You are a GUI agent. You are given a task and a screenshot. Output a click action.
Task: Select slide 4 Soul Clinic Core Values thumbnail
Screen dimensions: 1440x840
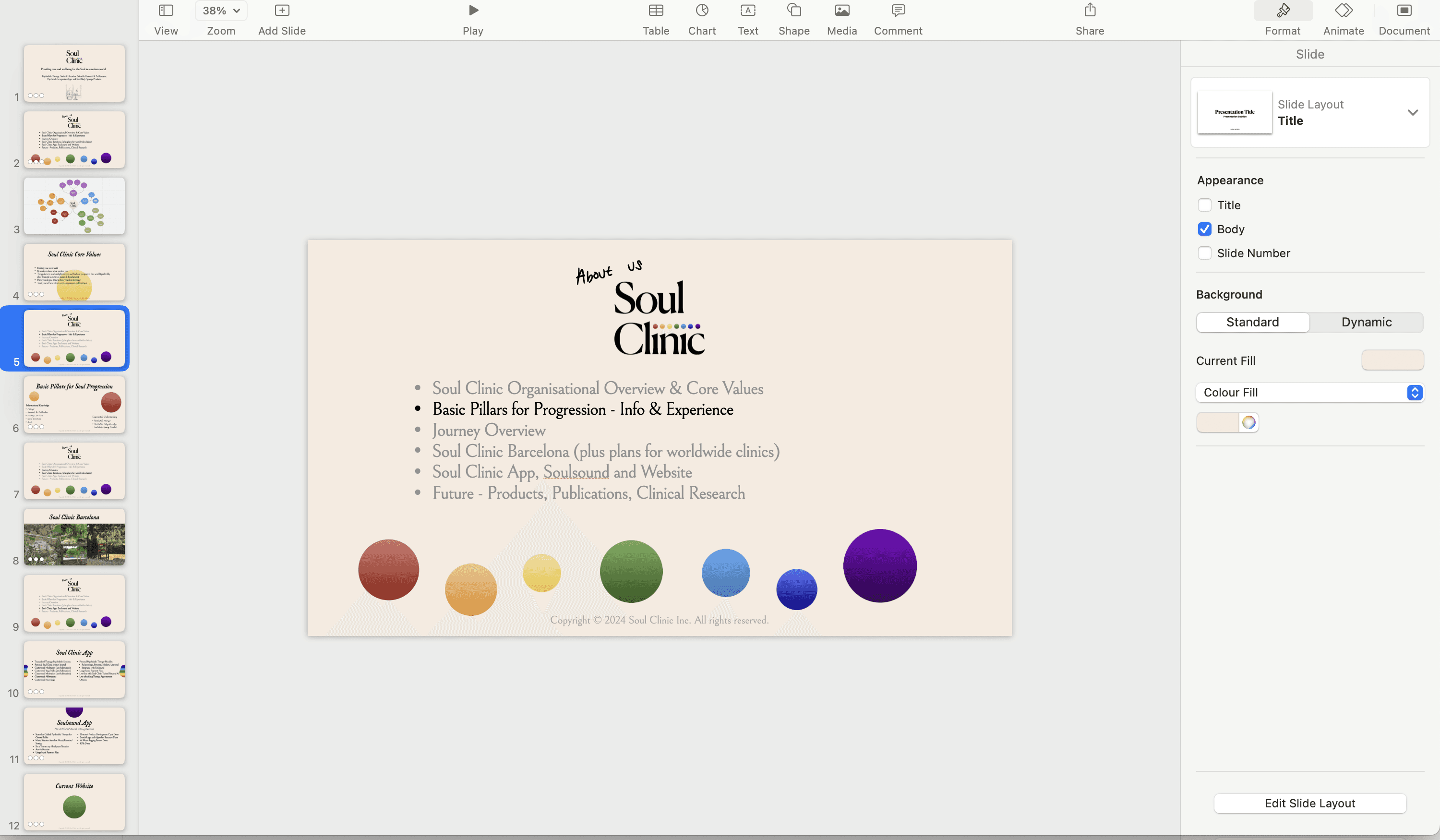tap(74, 273)
